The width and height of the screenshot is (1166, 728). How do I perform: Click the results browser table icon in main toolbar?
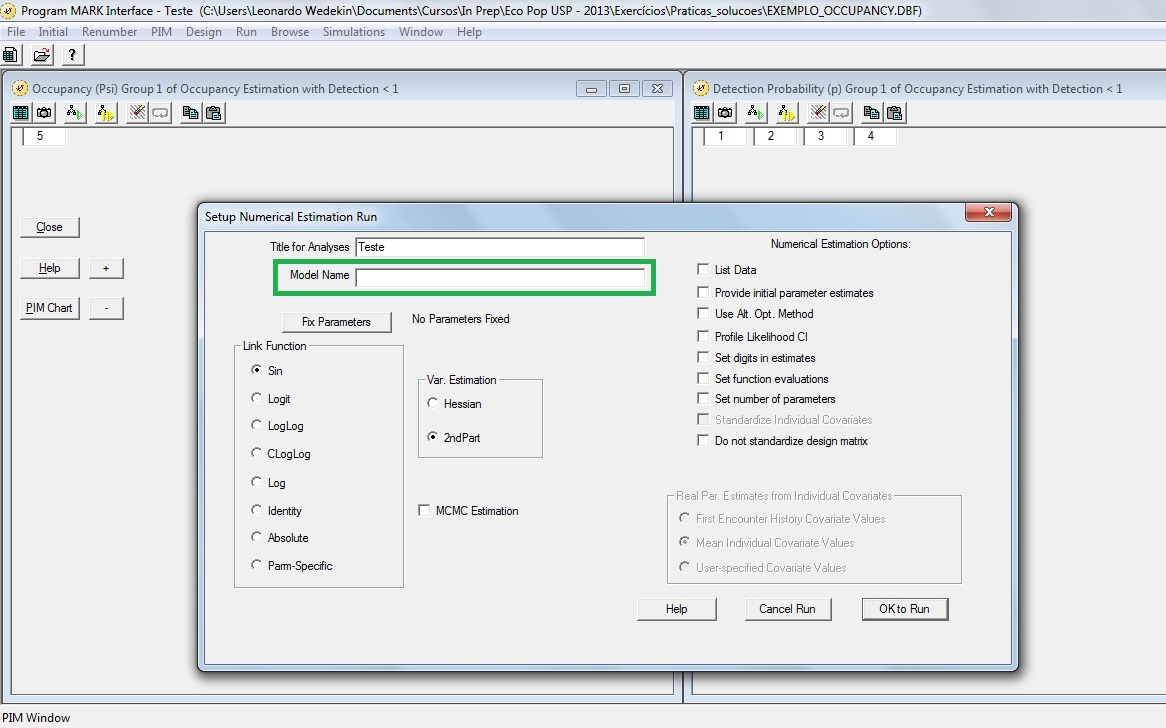point(10,54)
